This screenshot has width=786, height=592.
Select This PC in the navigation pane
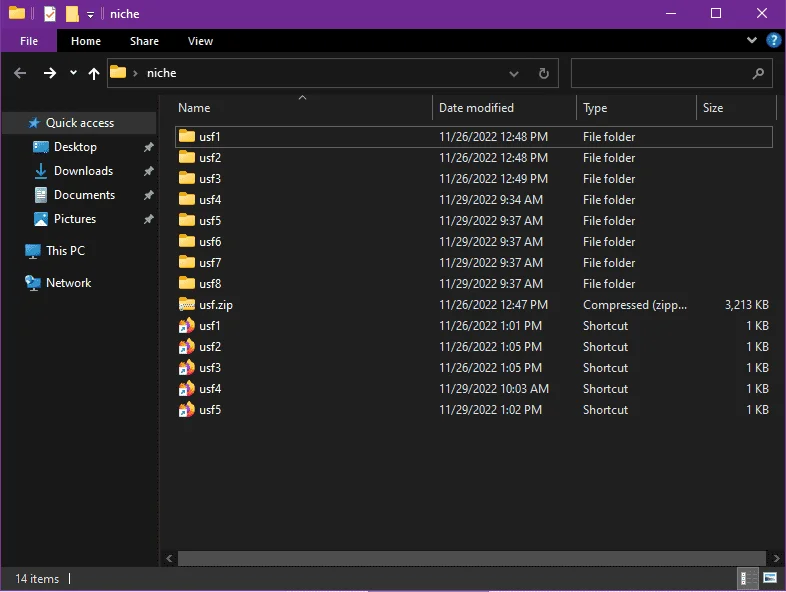click(x=65, y=251)
